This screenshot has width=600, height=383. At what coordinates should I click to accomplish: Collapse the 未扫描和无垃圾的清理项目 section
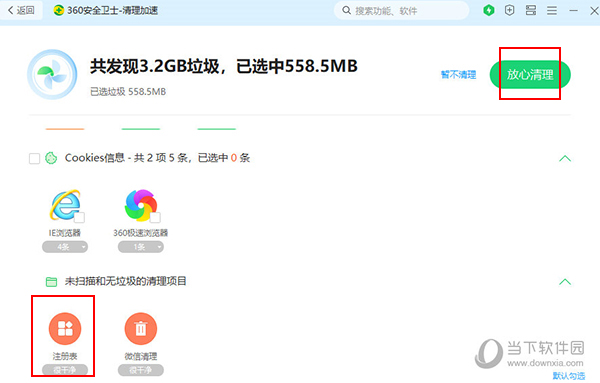point(565,282)
